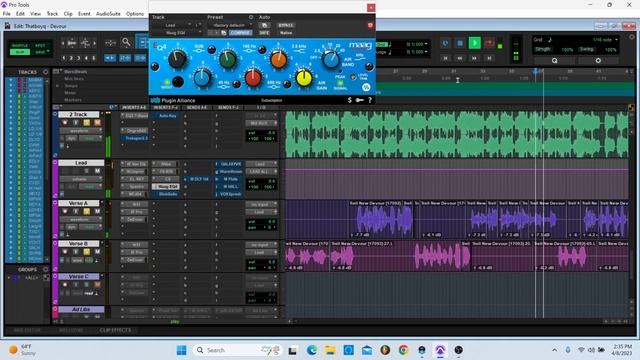Click the SAFE button in plugin header
The height and width of the screenshot is (360, 640).
coord(264,33)
